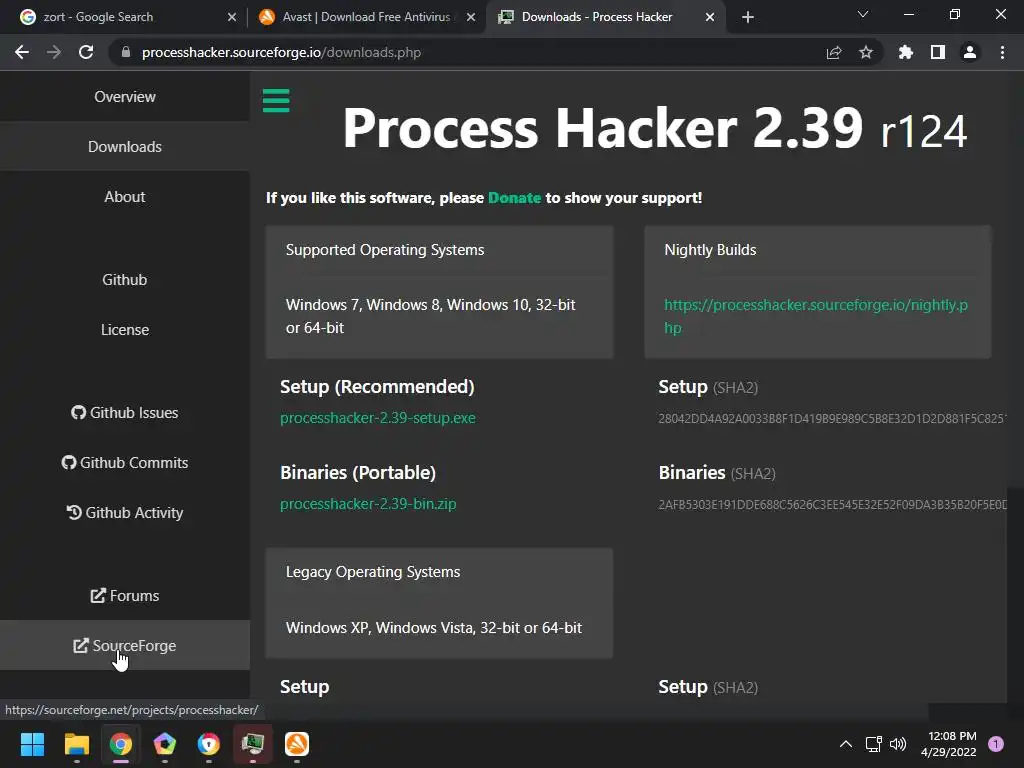Open Github Issues in the sidebar

(125, 413)
